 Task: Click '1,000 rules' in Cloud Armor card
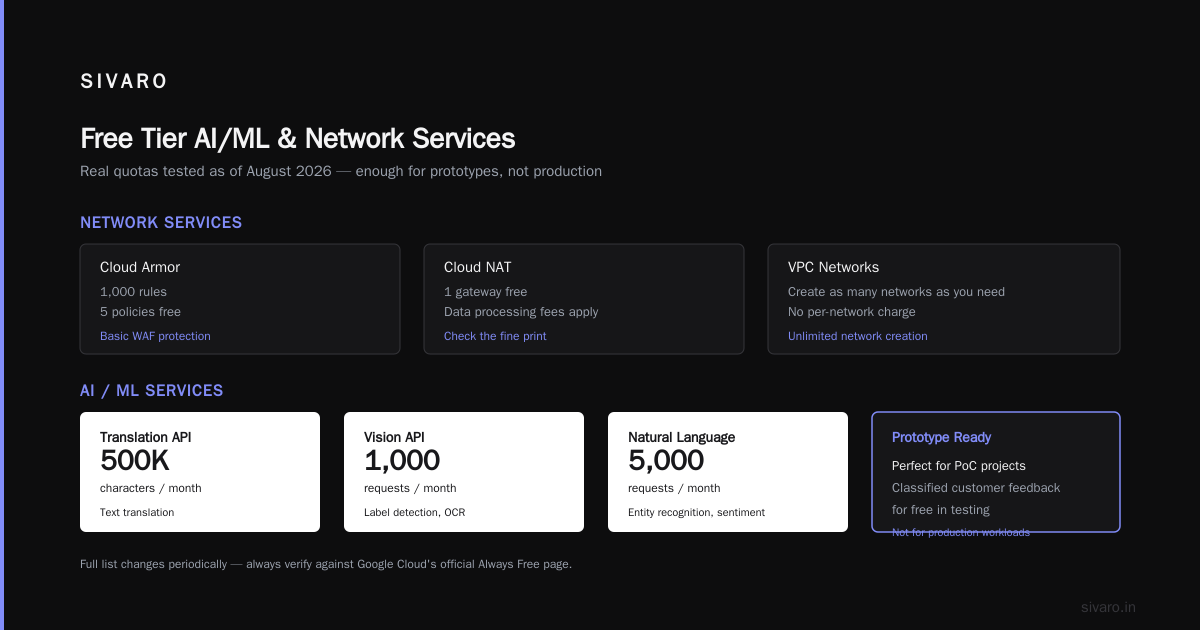click(x=133, y=292)
